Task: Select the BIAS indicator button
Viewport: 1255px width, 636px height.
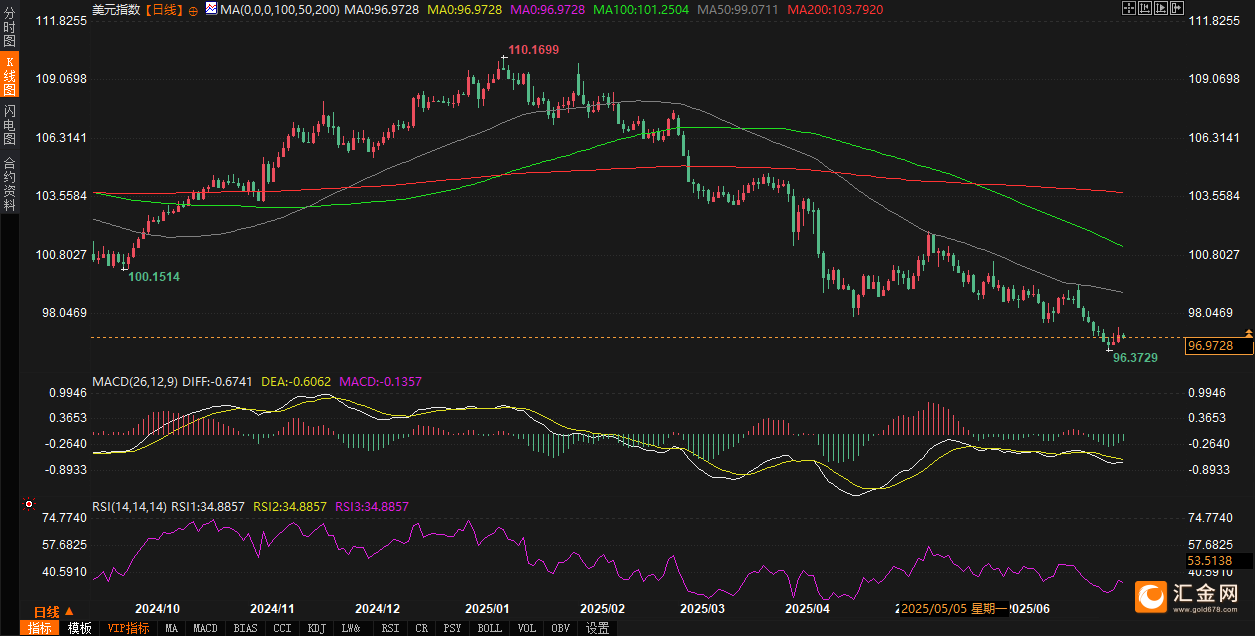Action: tap(245, 628)
